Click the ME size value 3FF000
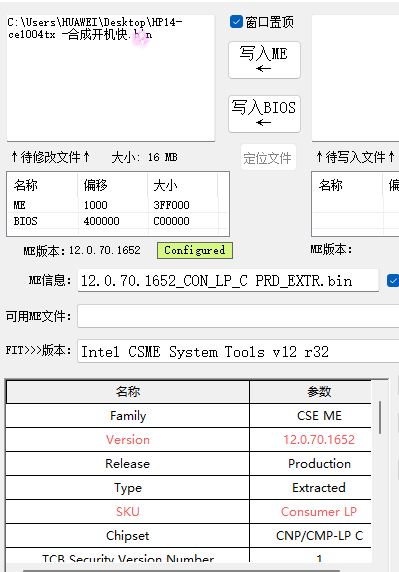This screenshot has height=572, width=399. (x=171, y=205)
